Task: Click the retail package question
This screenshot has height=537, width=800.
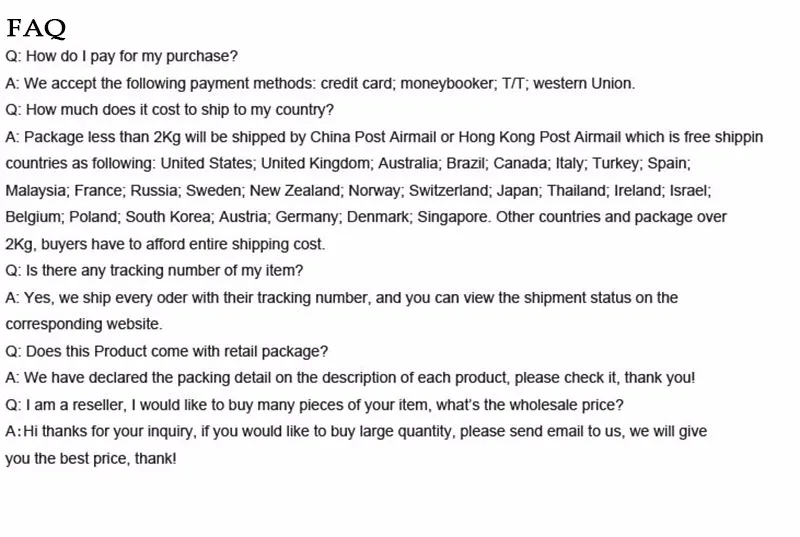Action: click(x=166, y=351)
